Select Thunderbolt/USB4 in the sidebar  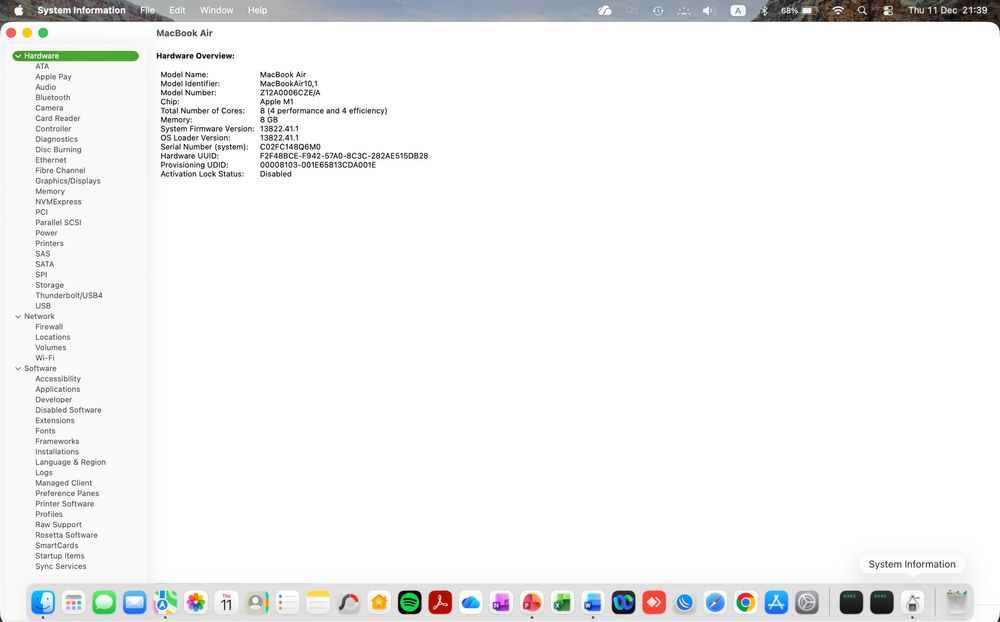pyautogui.click(x=69, y=295)
